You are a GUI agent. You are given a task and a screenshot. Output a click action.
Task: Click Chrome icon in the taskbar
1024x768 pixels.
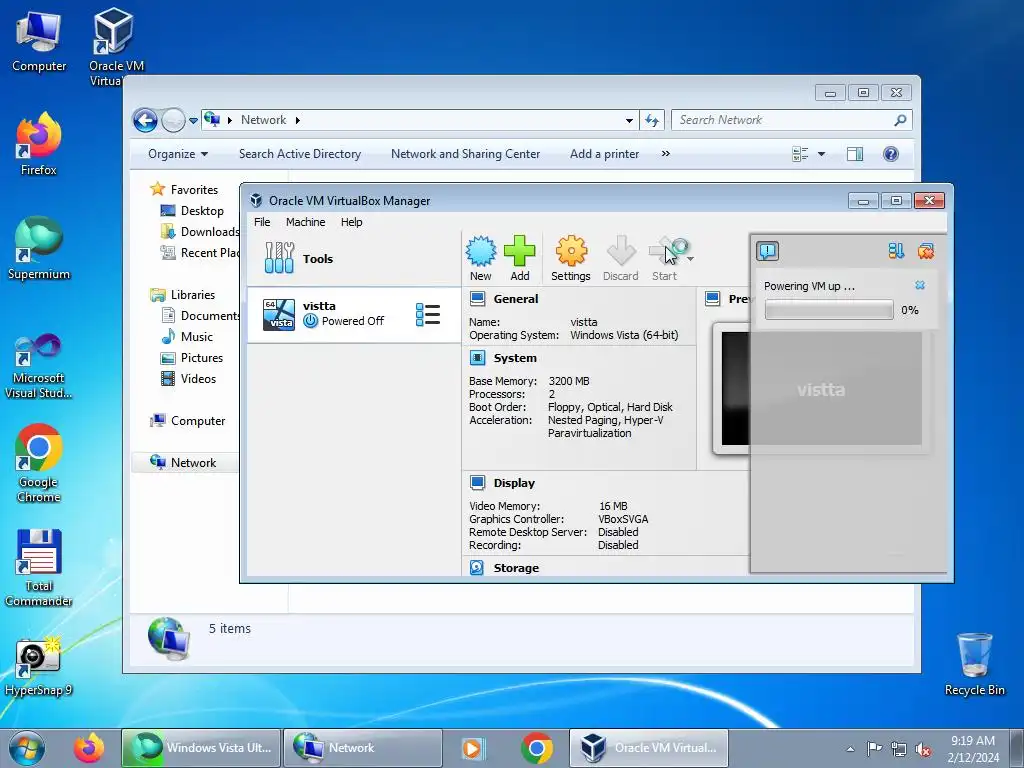[x=537, y=748]
